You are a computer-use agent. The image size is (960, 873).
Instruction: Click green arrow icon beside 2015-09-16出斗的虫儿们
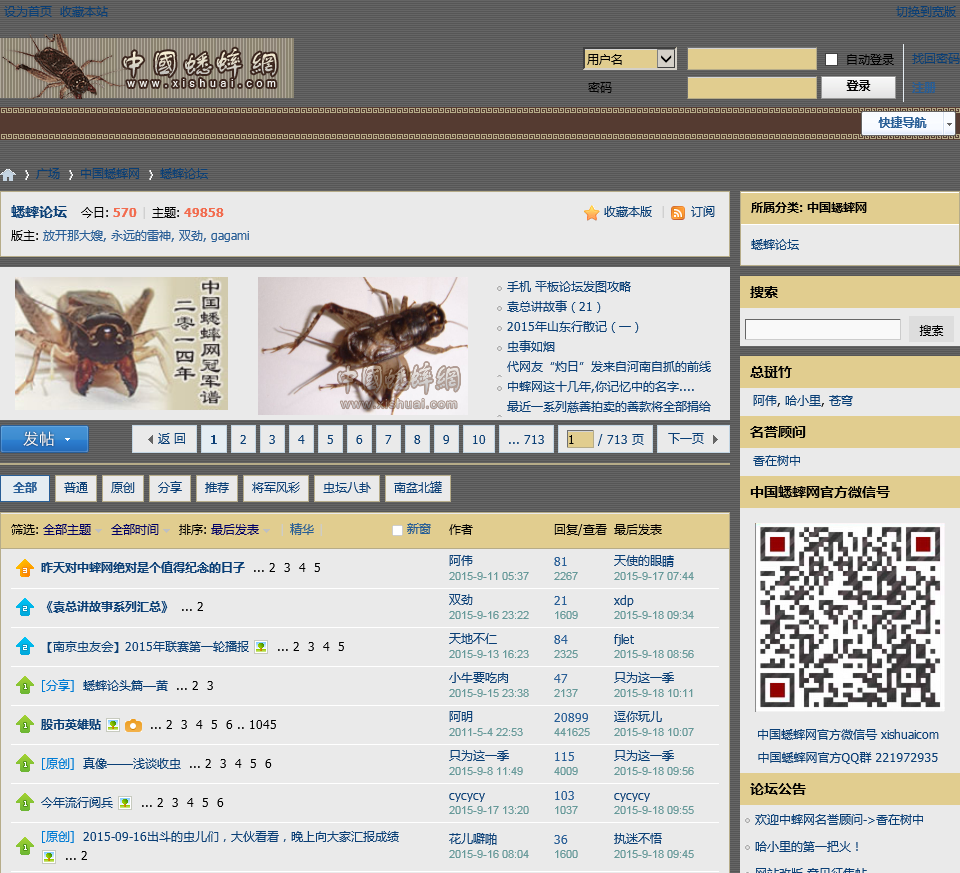click(x=24, y=845)
